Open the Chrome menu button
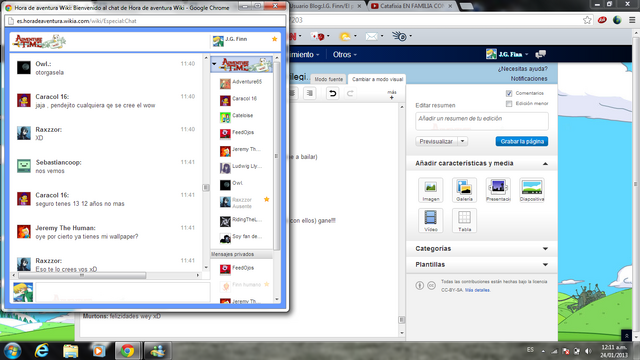The height and width of the screenshot is (360, 640). [632, 20]
